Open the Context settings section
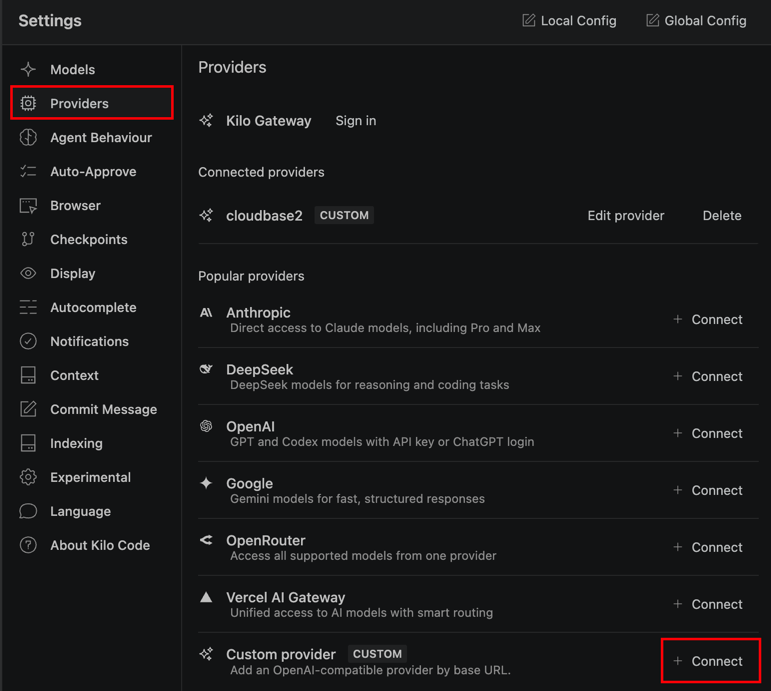771x691 pixels. (x=92, y=375)
